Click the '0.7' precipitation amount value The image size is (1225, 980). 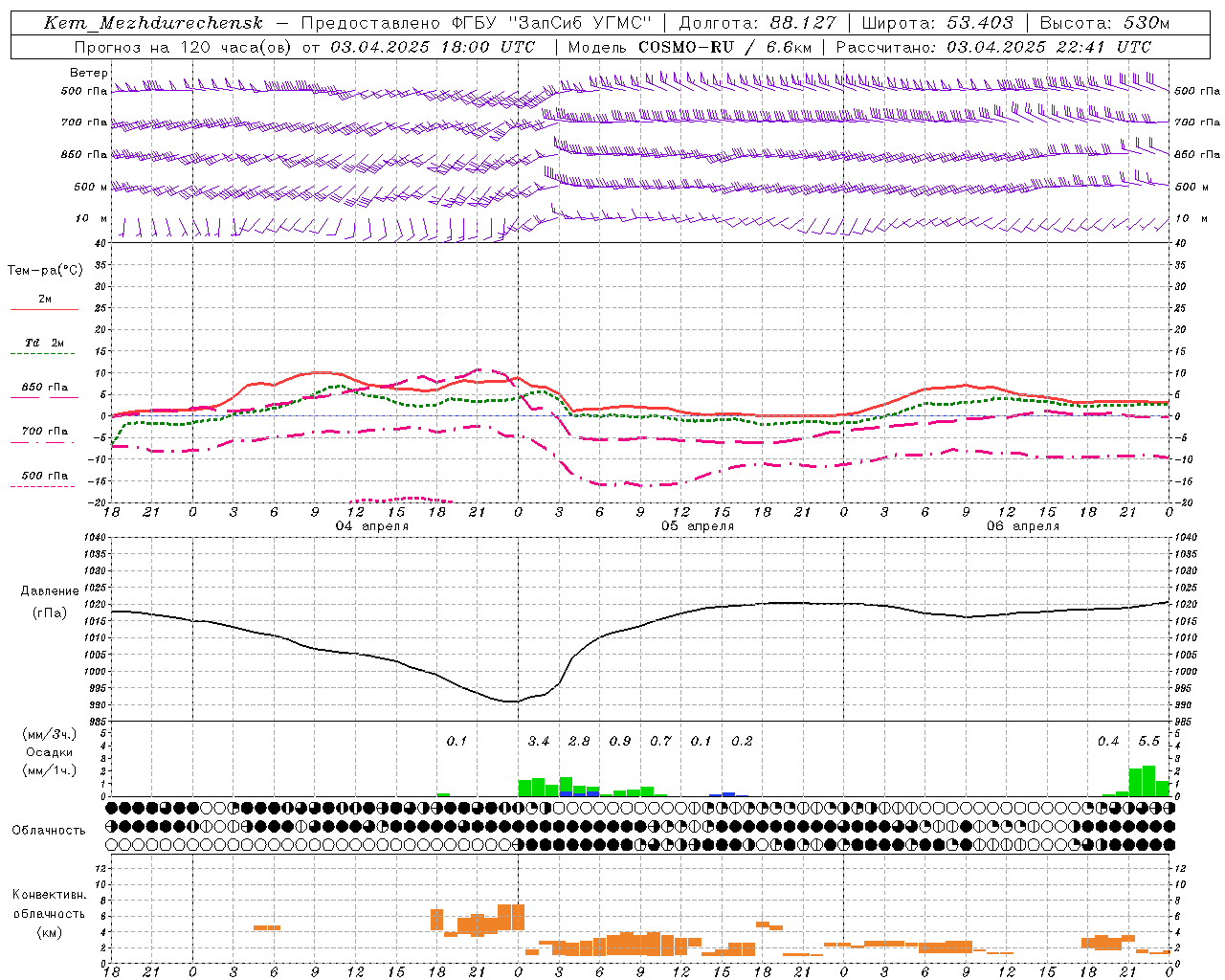point(660,742)
